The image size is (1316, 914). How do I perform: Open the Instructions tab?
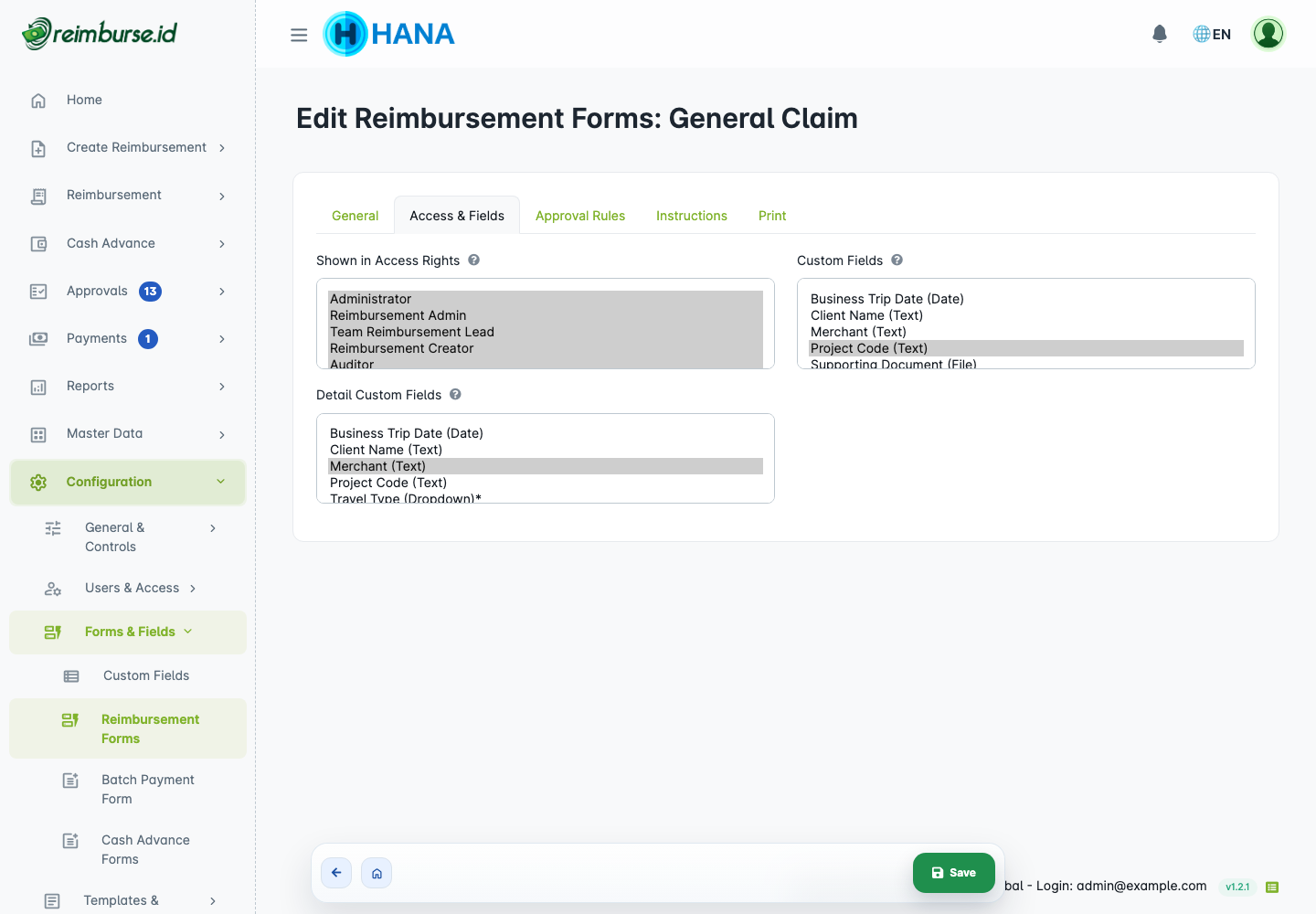point(692,216)
